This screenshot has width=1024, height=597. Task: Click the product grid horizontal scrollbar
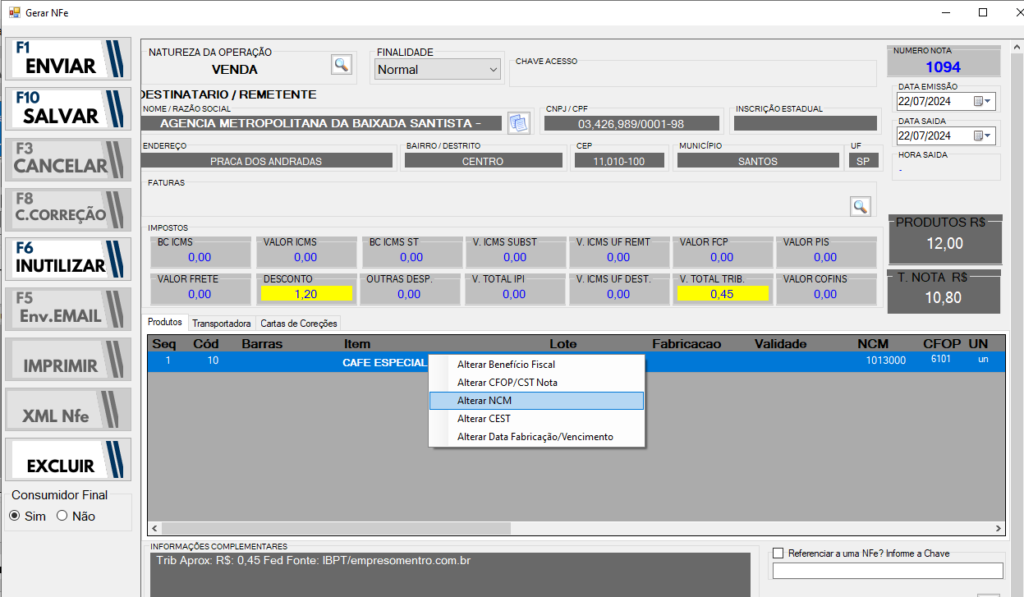point(575,528)
